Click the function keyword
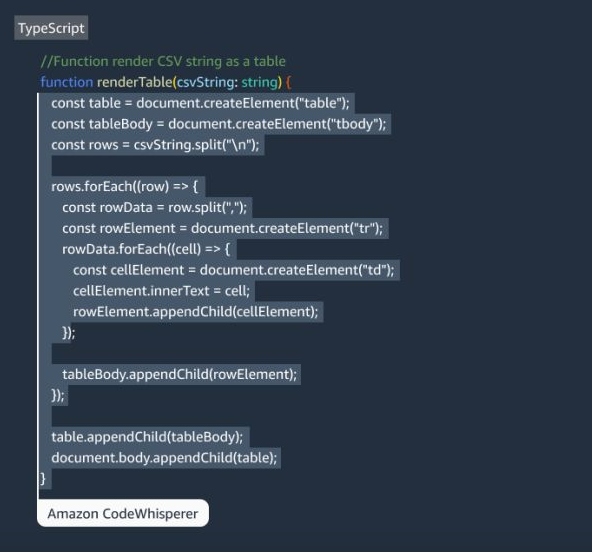592x552 pixels. pyautogui.click(x=66, y=82)
